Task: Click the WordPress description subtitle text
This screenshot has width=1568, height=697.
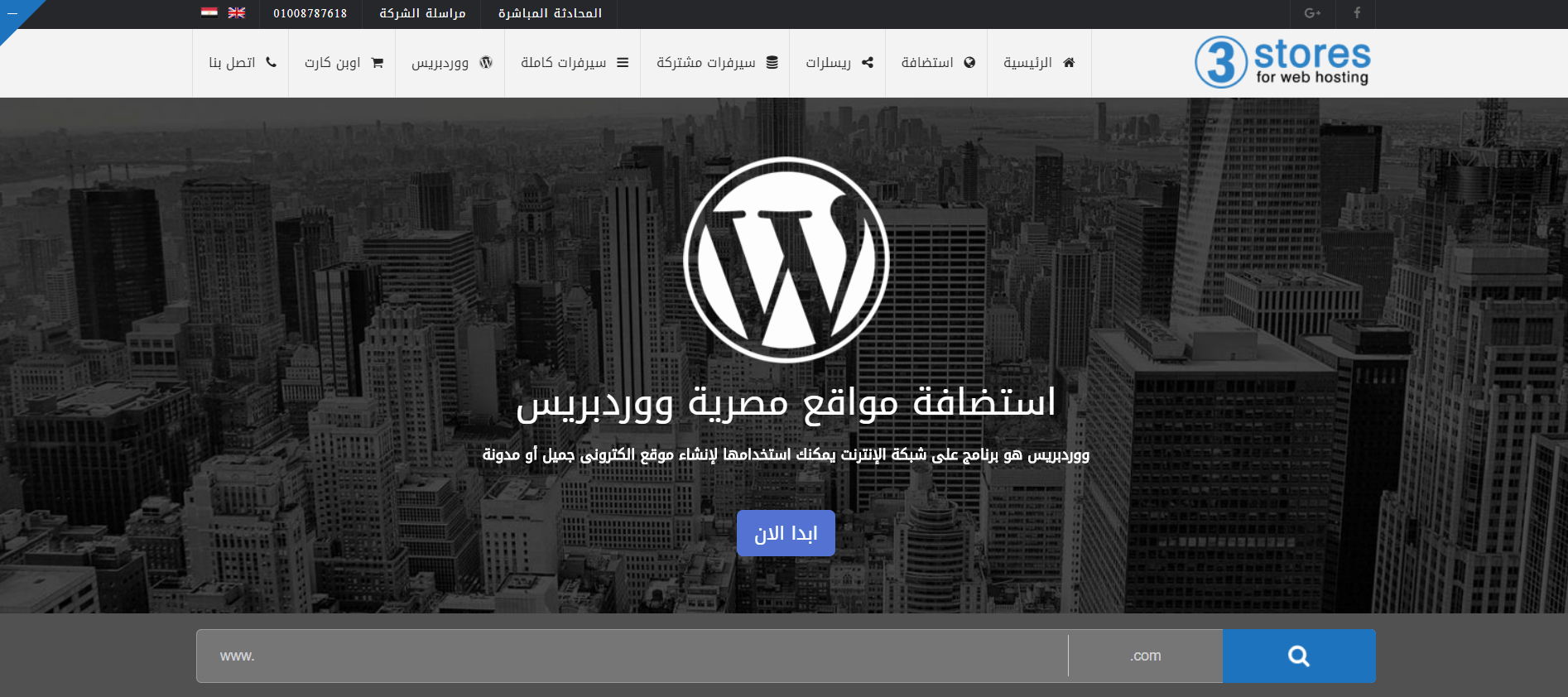Action: (786, 455)
